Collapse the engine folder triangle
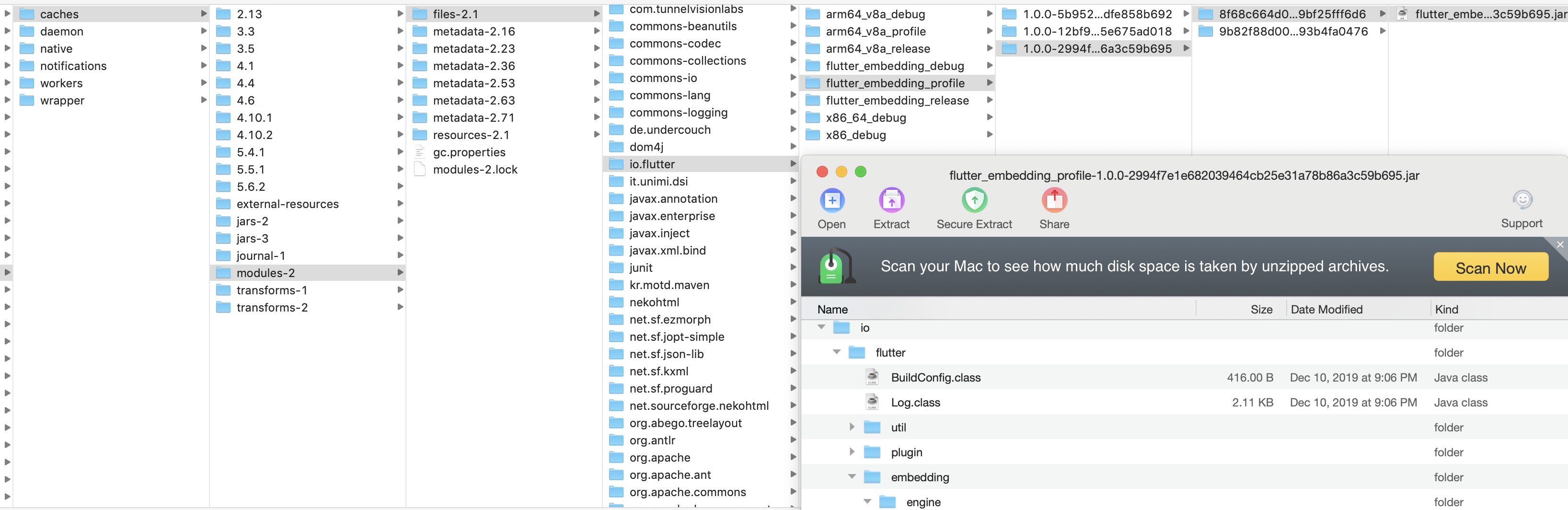This screenshot has height=510, width=1568. pyautogui.click(x=867, y=502)
